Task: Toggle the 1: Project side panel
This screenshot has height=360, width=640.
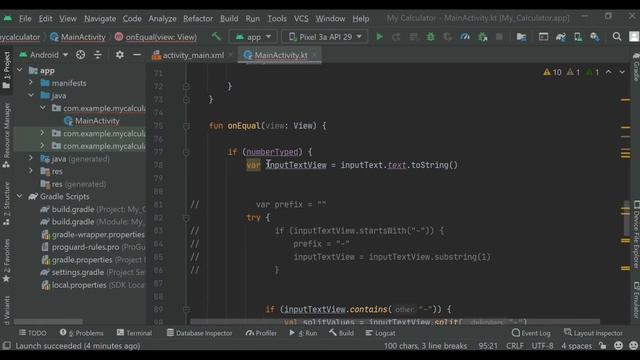Action: coord(6,70)
